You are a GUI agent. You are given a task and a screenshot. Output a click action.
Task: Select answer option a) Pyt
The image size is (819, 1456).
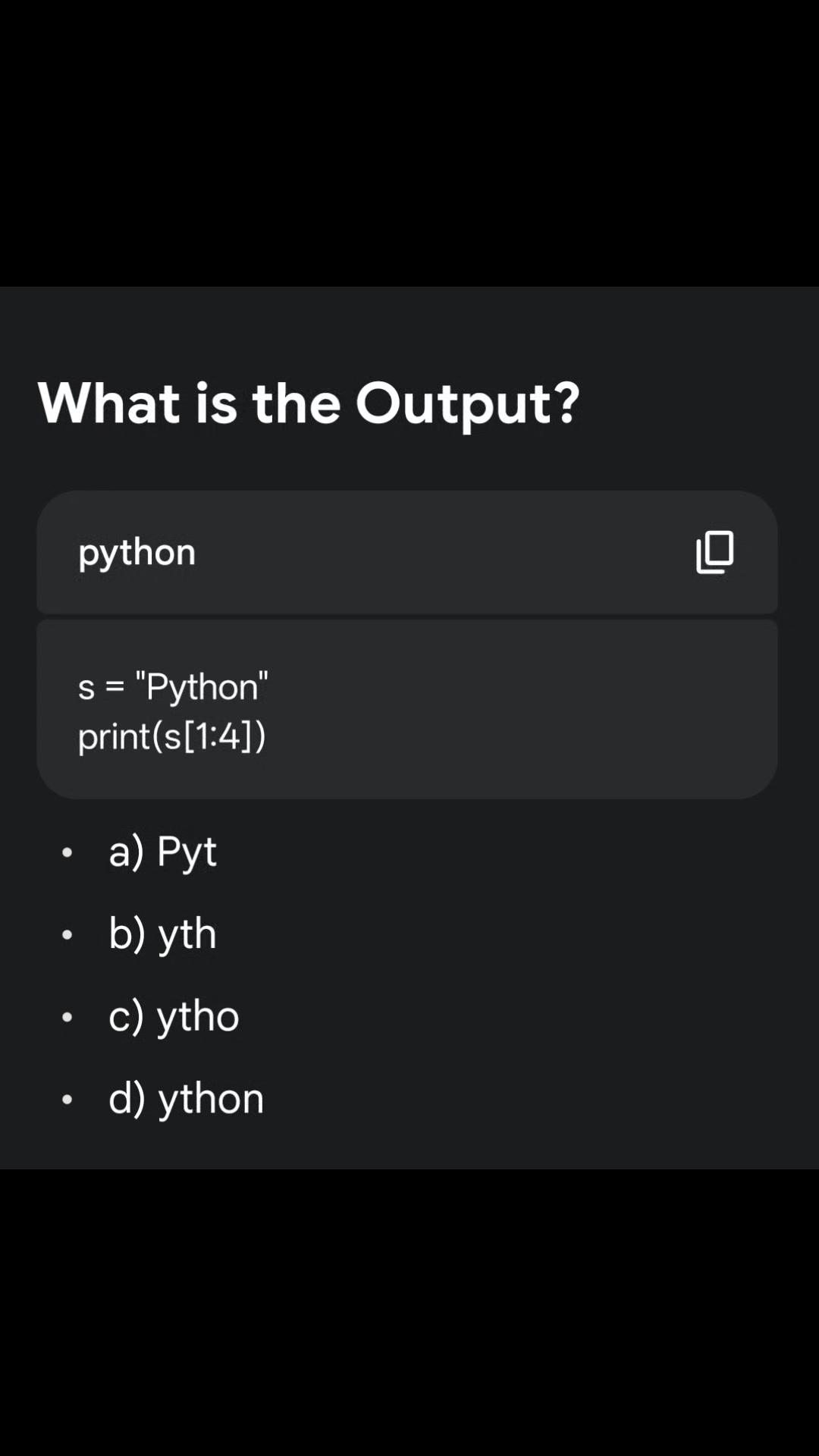(162, 851)
